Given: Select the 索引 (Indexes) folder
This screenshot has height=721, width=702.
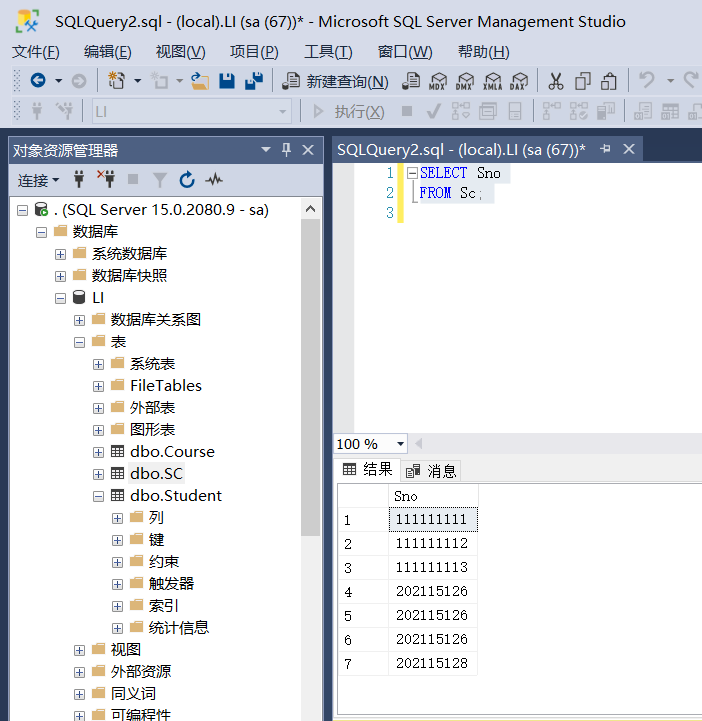Looking at the screenshot, I should coord(163,606).
